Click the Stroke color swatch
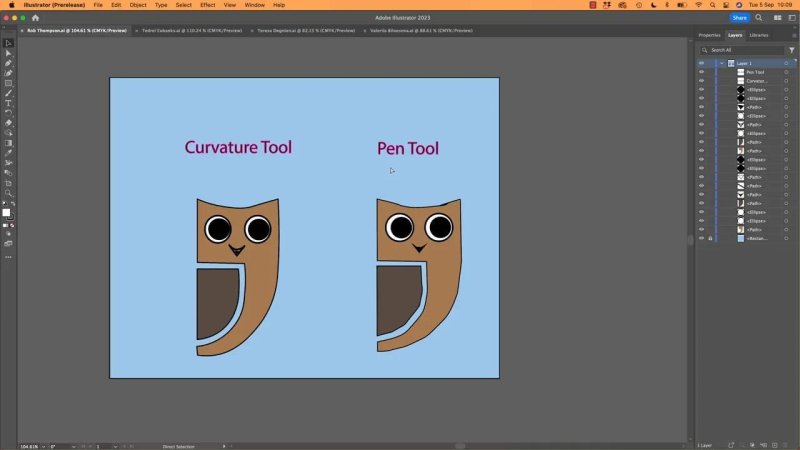Screen dimensions: 800x450 tap(11, 217)
